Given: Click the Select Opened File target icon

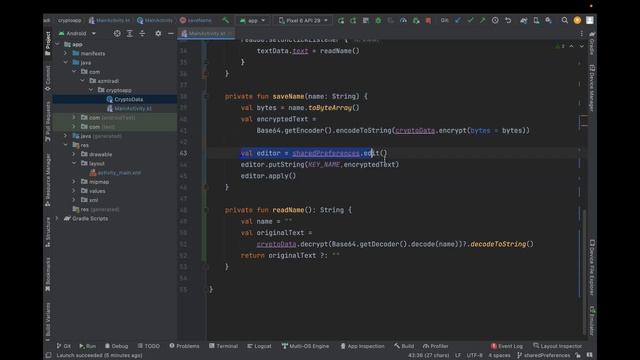Looking at the screenshot, I should [117, 33].
